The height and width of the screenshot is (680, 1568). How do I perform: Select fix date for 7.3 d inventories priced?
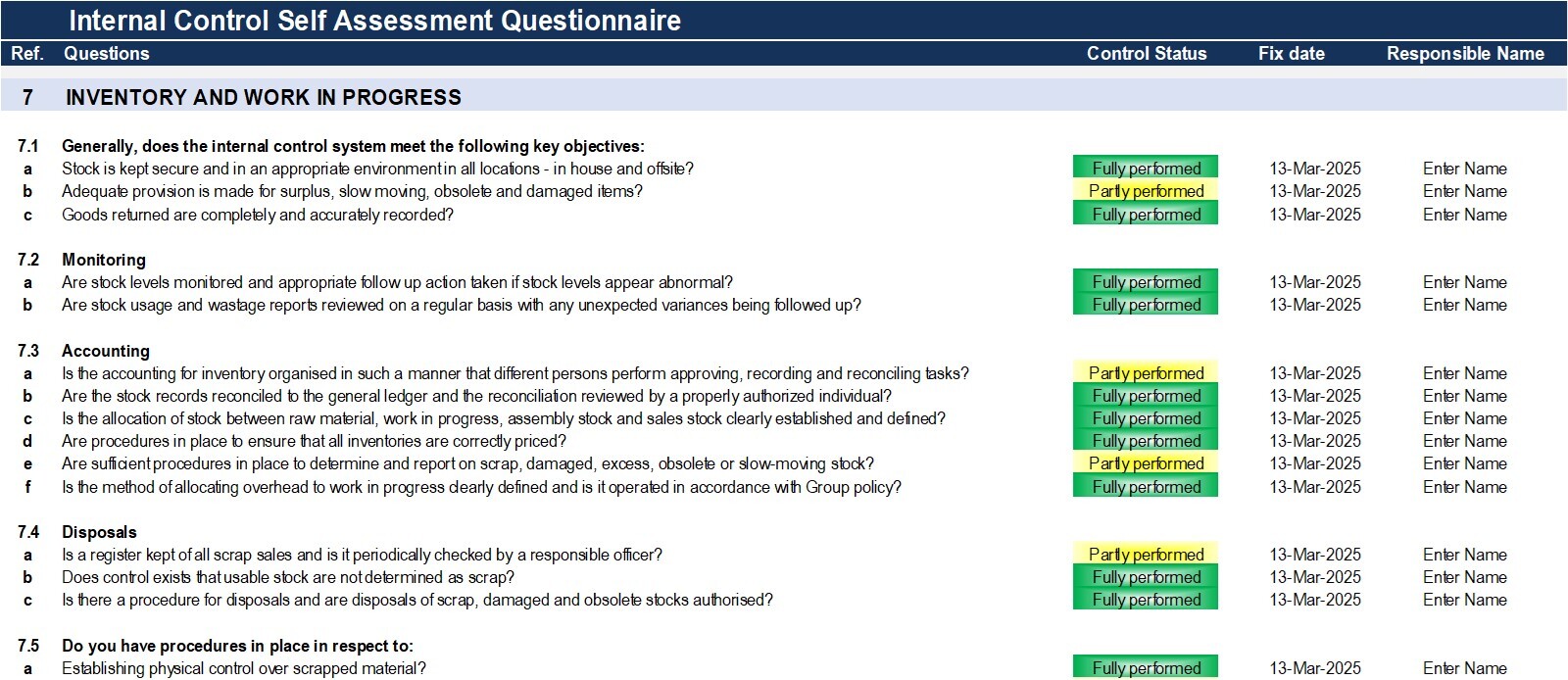(1315, 441)
